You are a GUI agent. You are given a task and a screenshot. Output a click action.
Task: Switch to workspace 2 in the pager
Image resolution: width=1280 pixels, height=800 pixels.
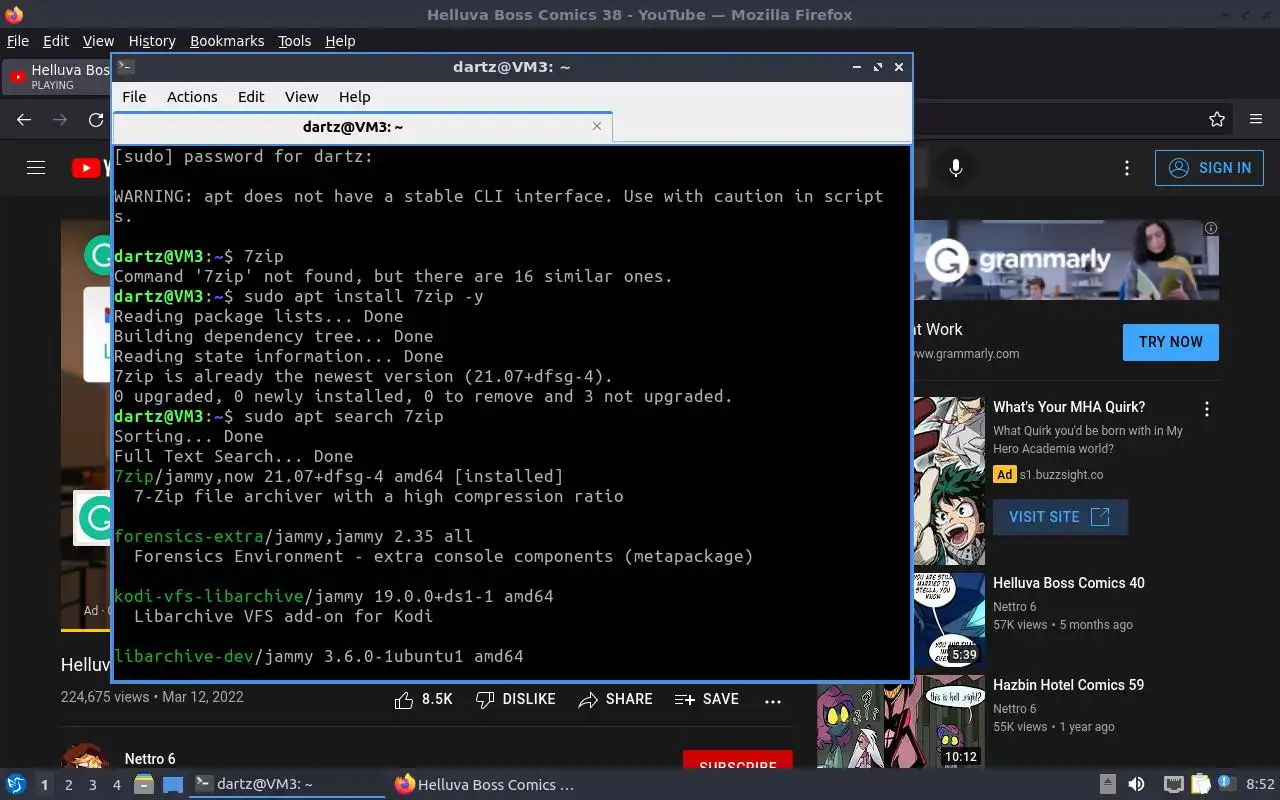[69, 785]
